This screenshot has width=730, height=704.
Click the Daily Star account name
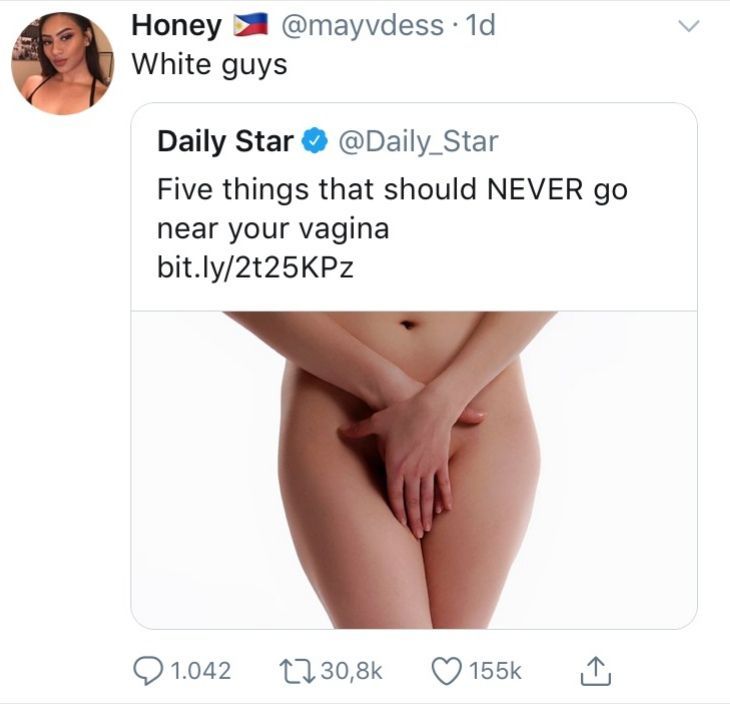[x=225, y=142]
